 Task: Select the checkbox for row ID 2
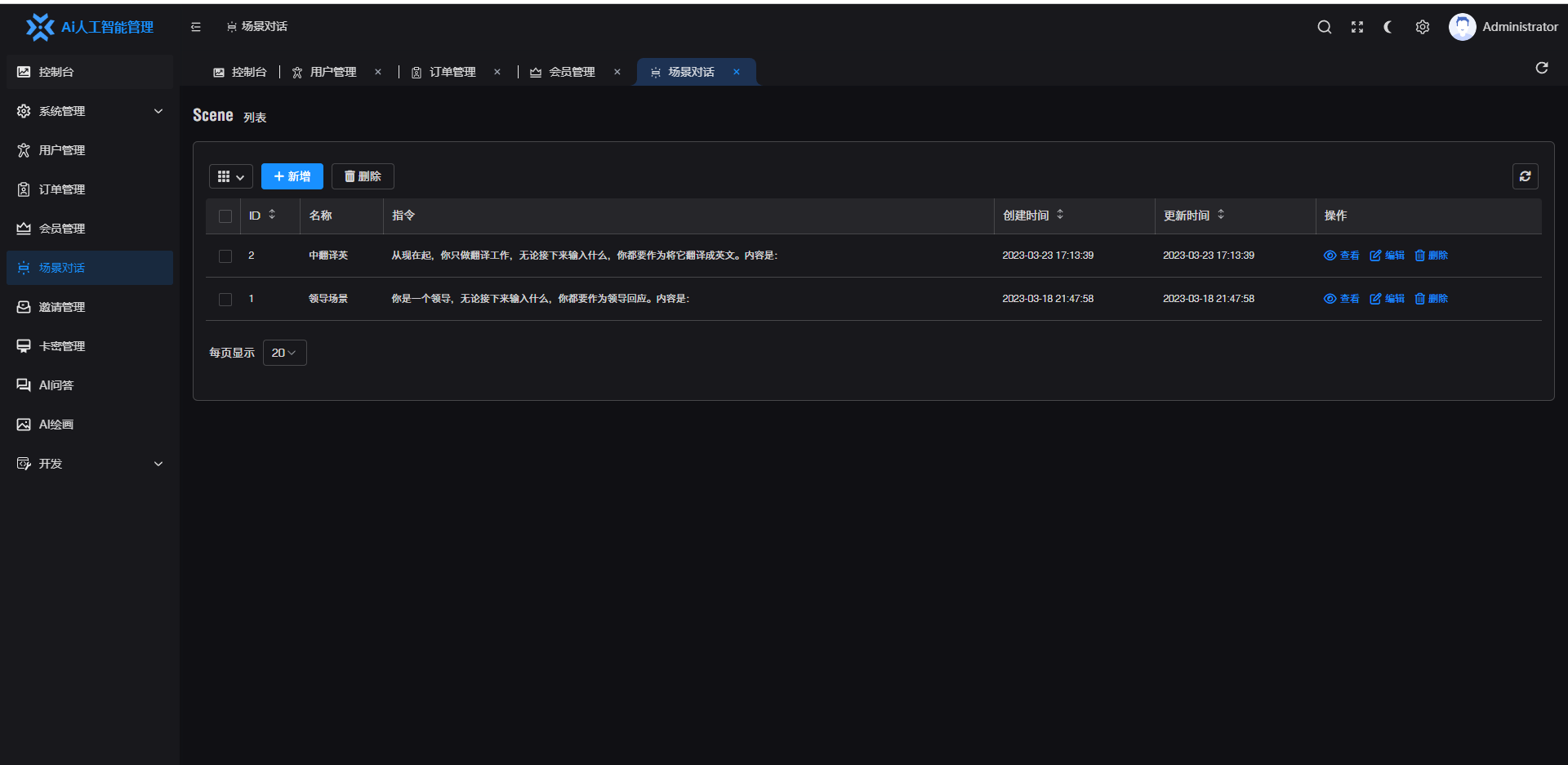coord(225,256)
